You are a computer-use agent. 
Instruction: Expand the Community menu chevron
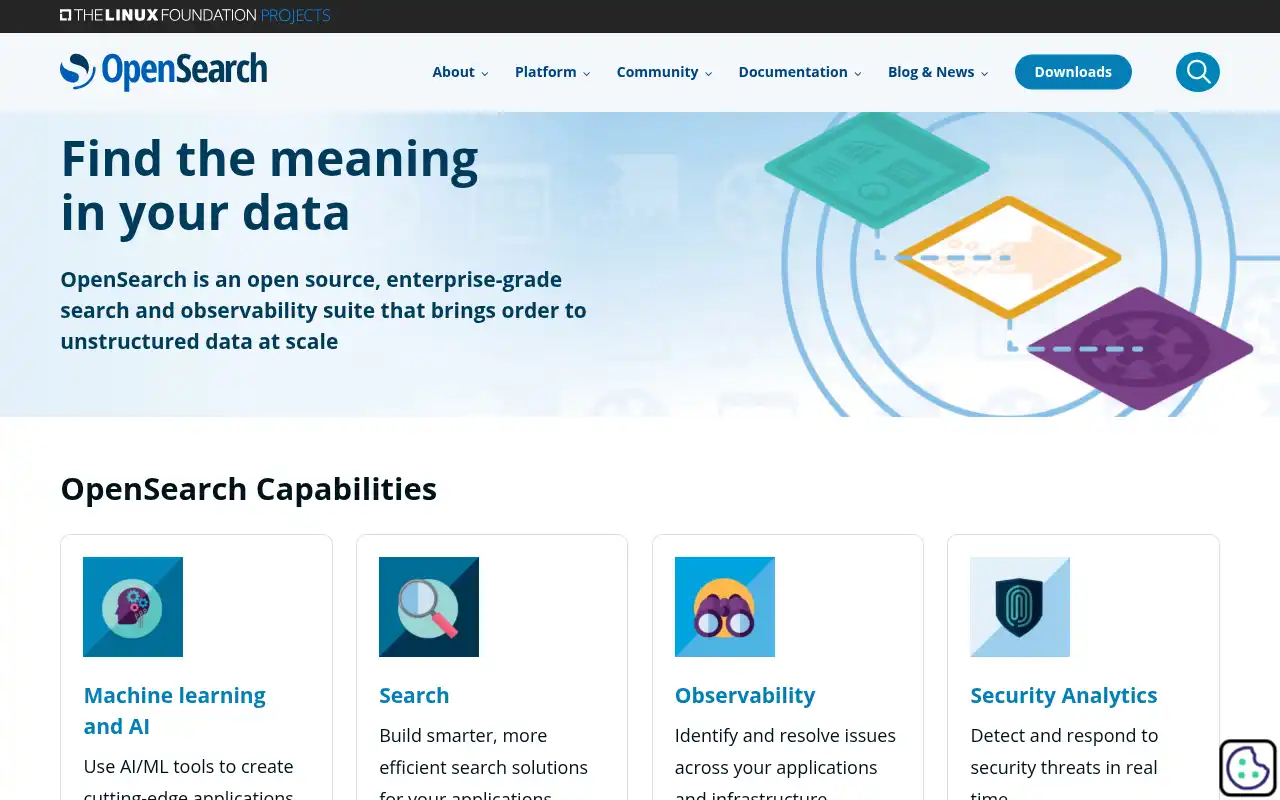(x=708, y=73)
